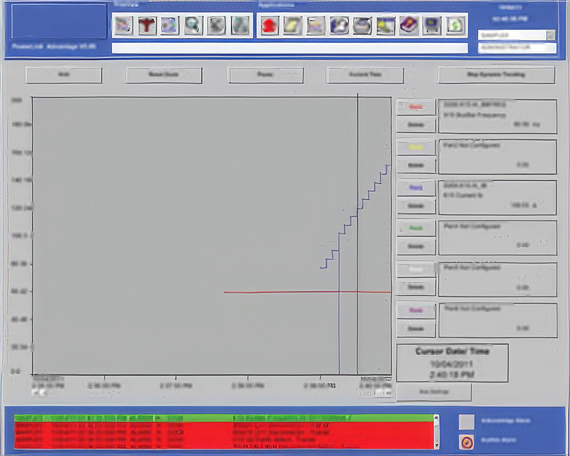Click the button under the yellow Pen2 button
The width and height of the screenshot is (570, 456).
click(x=416, y=165)
